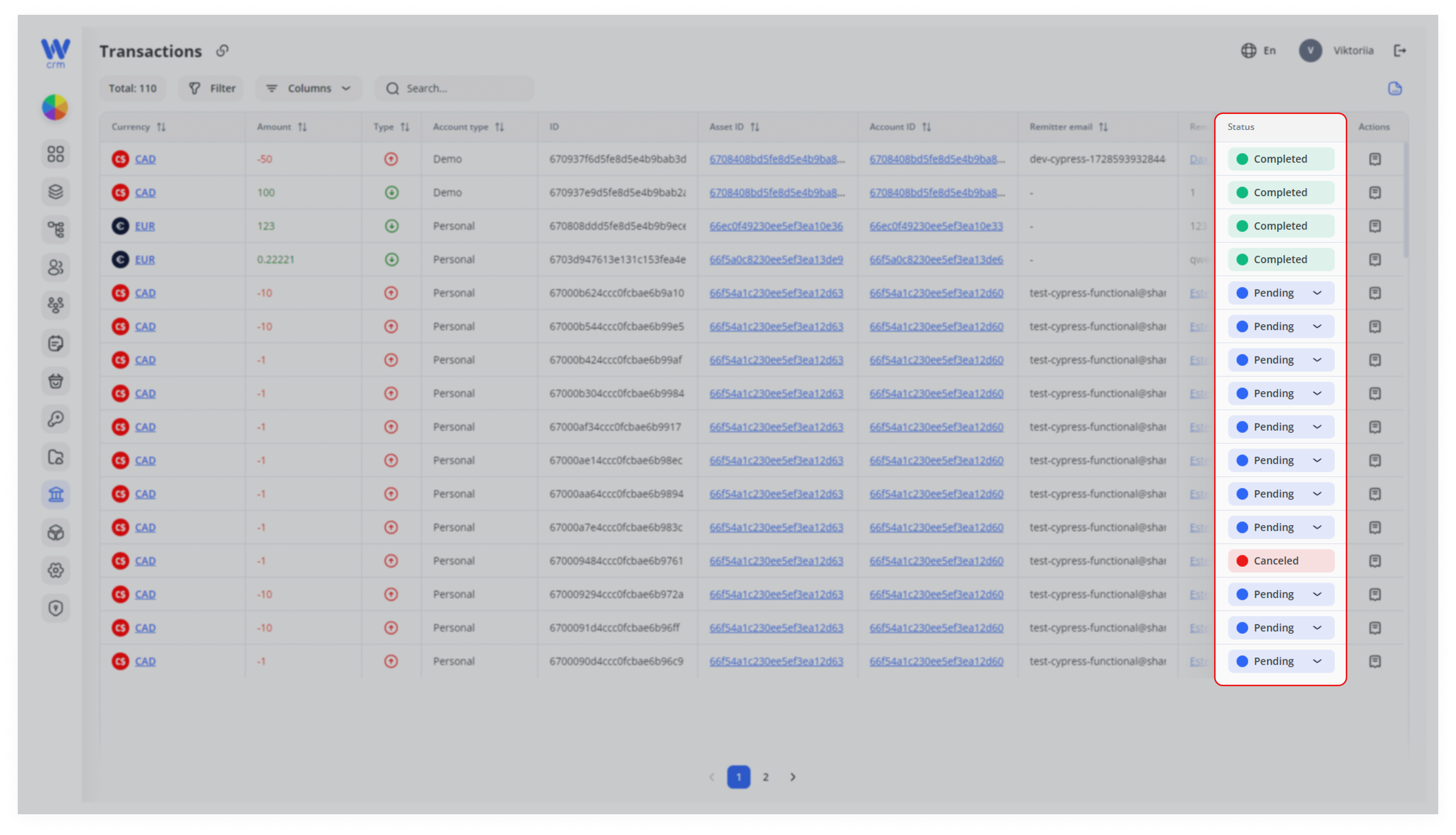This screenshot has width=1456, height=835.
Task: Click the logout icon next to Viktoriia
Action: [1400, 50]
